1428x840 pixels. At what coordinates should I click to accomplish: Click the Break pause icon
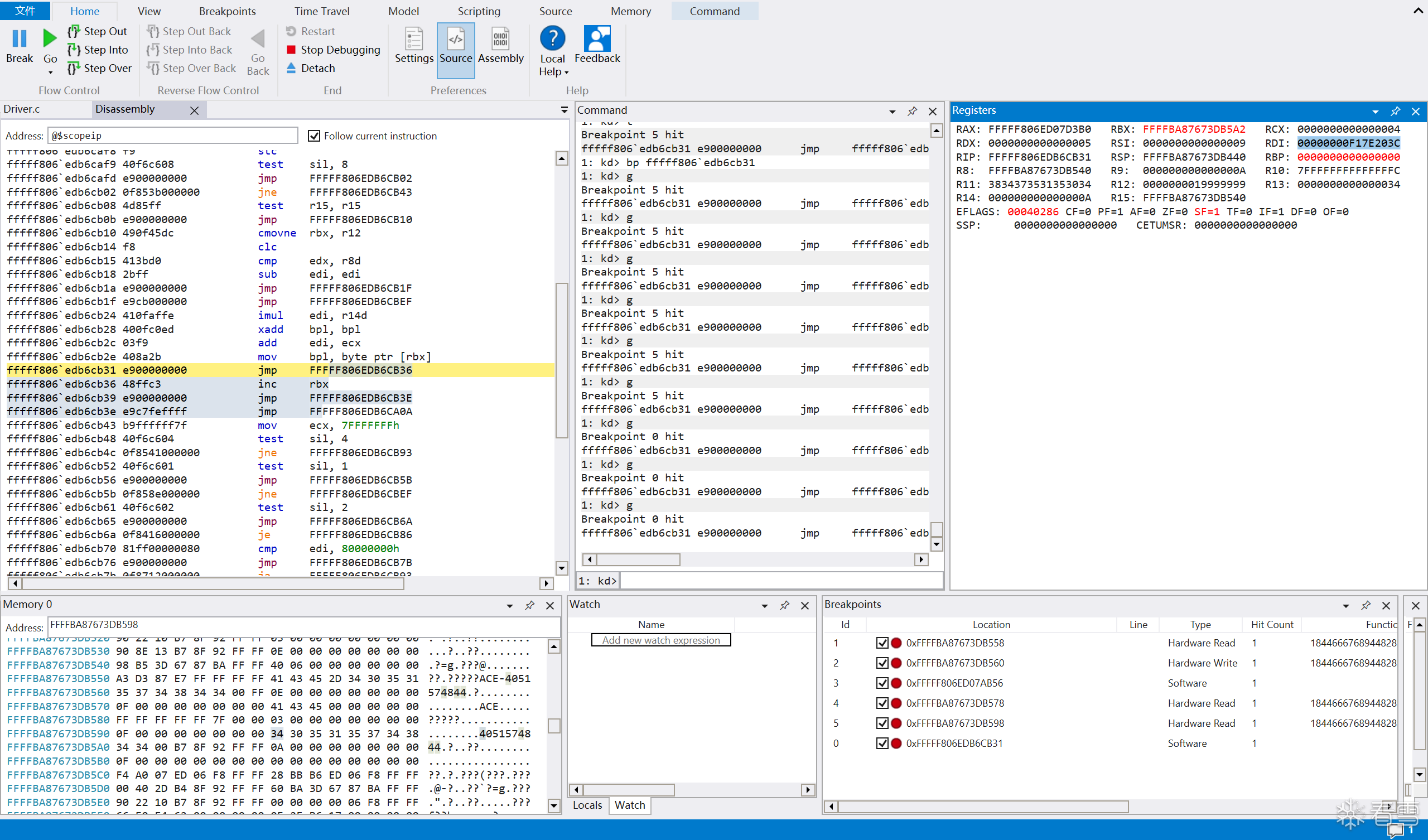click(20, 38)
